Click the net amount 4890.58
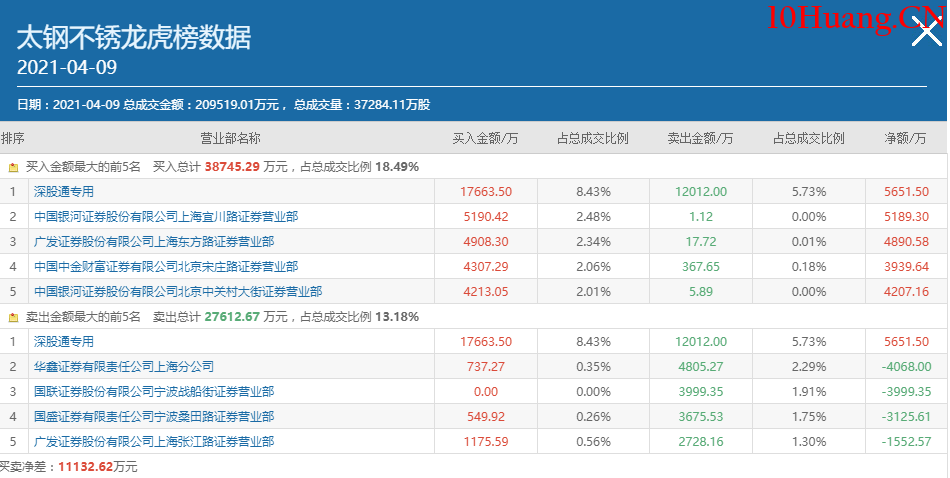The image size is (950, 478). [906, 242]
